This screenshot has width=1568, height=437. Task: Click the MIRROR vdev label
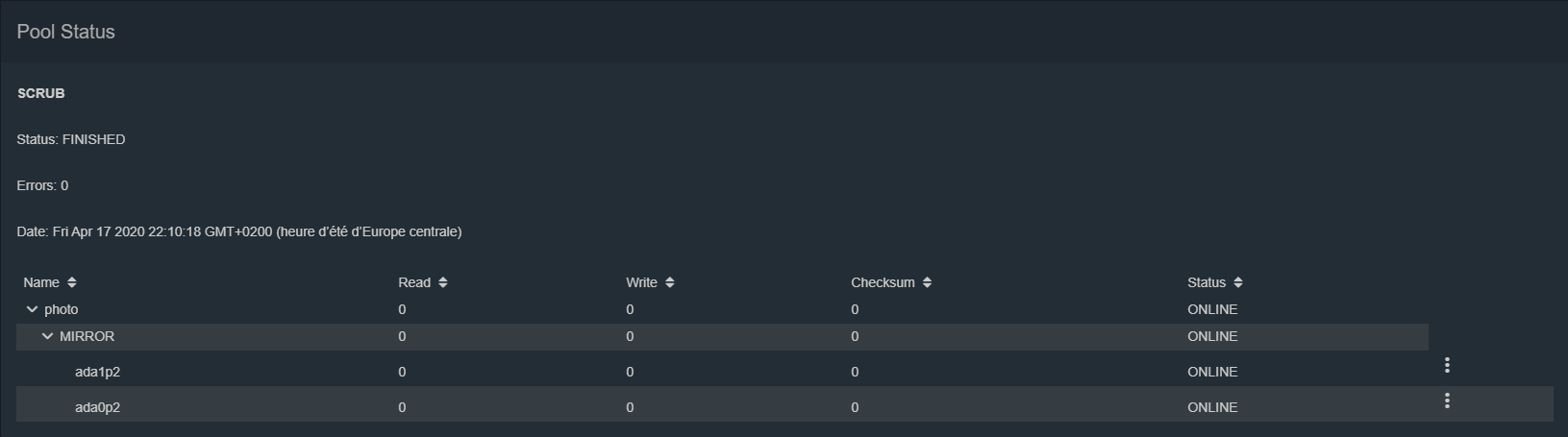pyautogui.click(x=87, y=336)
